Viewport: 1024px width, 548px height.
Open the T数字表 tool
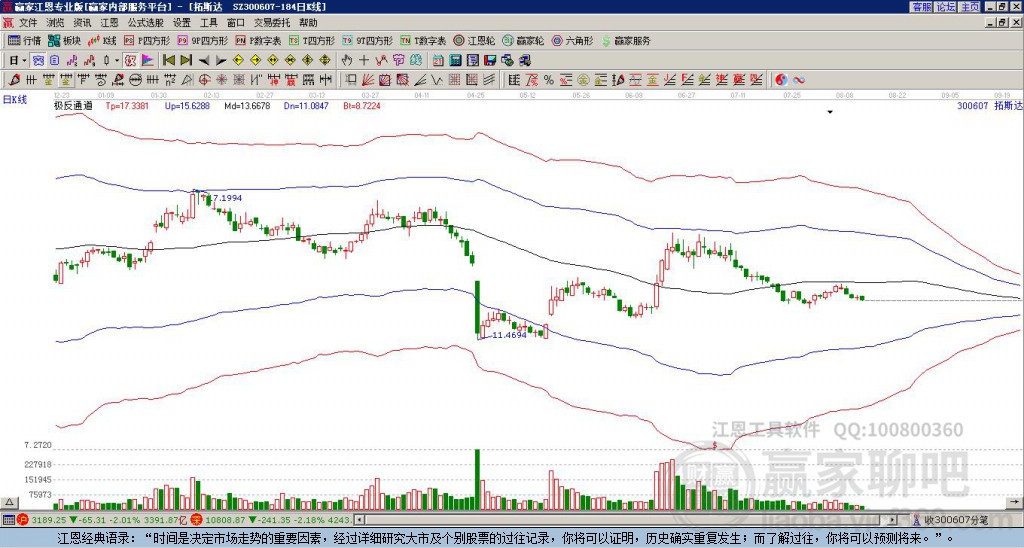pos(423,40)
